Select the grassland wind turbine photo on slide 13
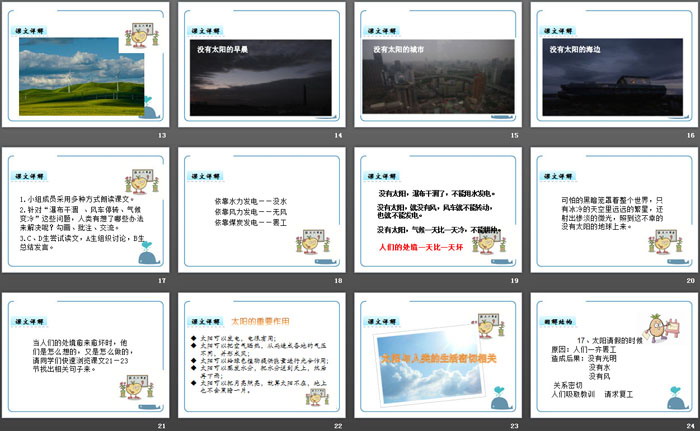Viewport: 700px width, 431px height. (82, 72)
